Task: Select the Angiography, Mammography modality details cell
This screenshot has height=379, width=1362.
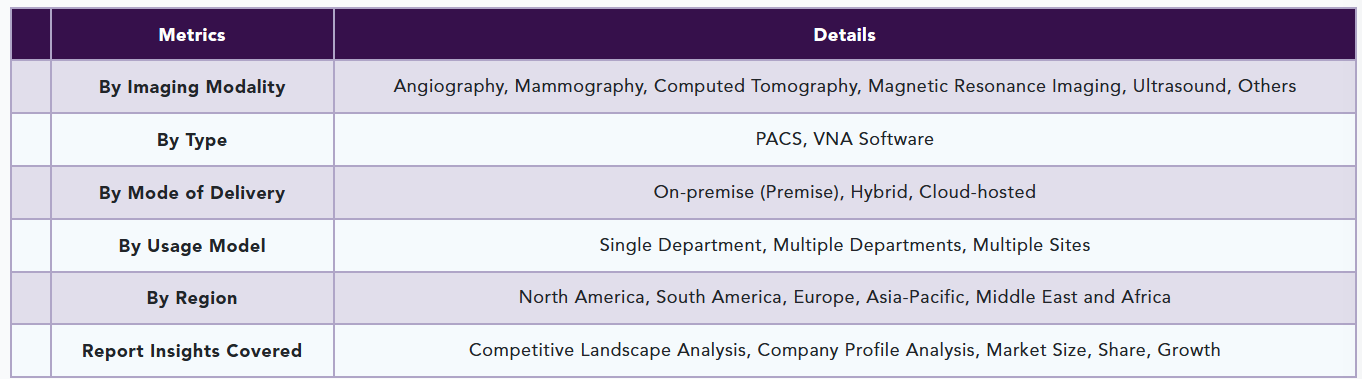Action: pos(844,87)
